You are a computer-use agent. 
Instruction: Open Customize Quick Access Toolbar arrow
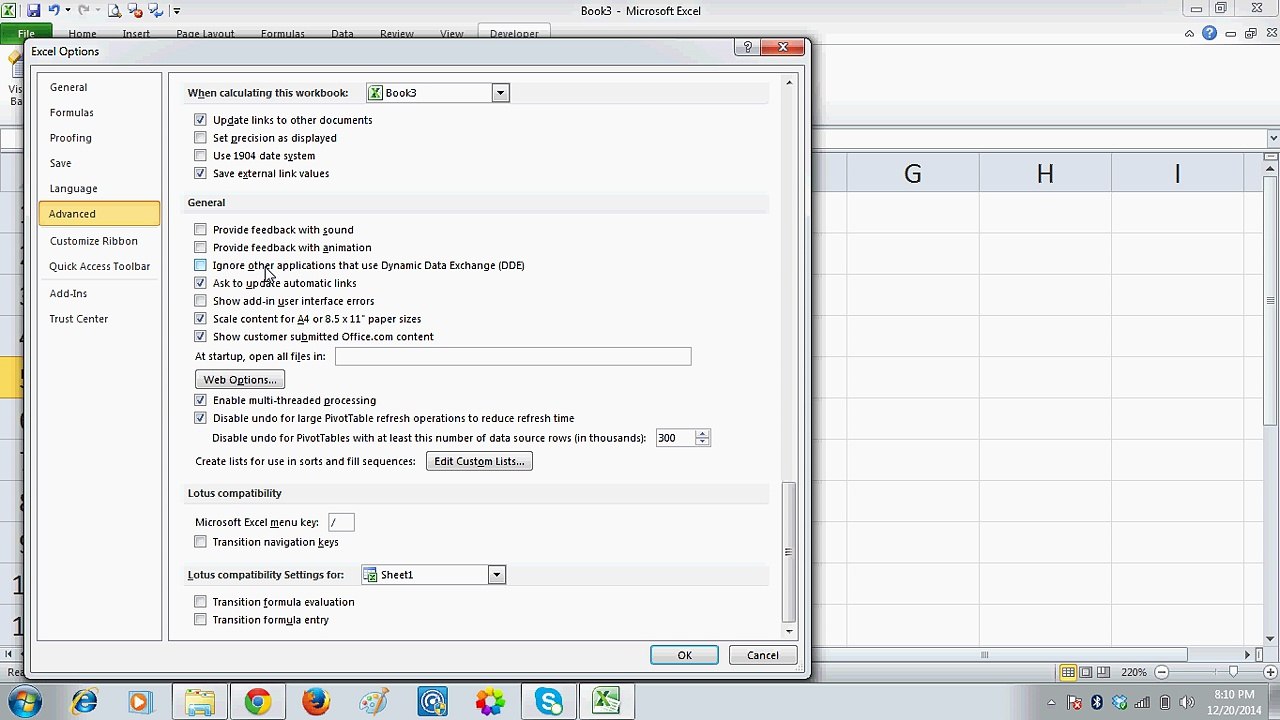(x=177, y=11)
